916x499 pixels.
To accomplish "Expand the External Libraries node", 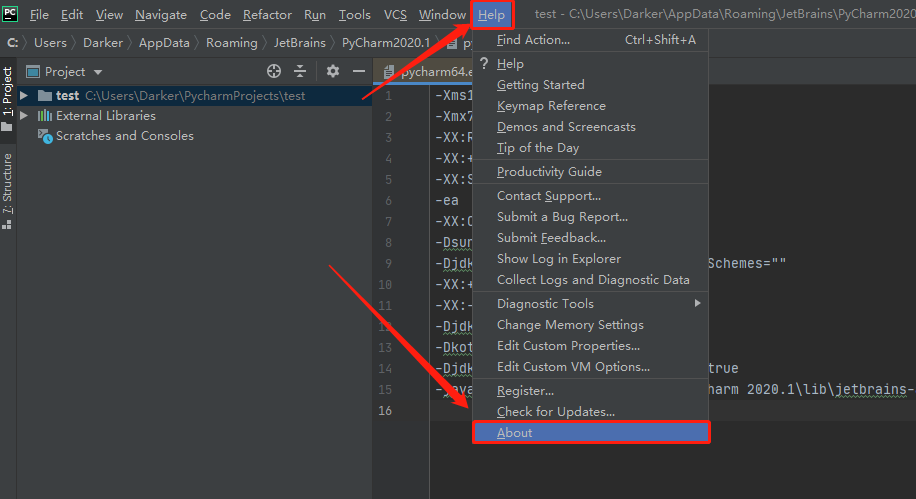I will [24, 116].
